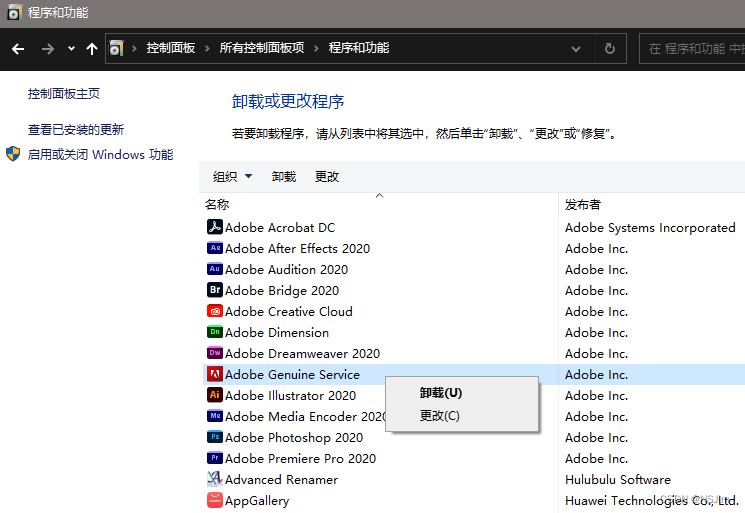
Task: Navigate to 控制面板 in the breadcrumb
Action: (x=171, y=48)
